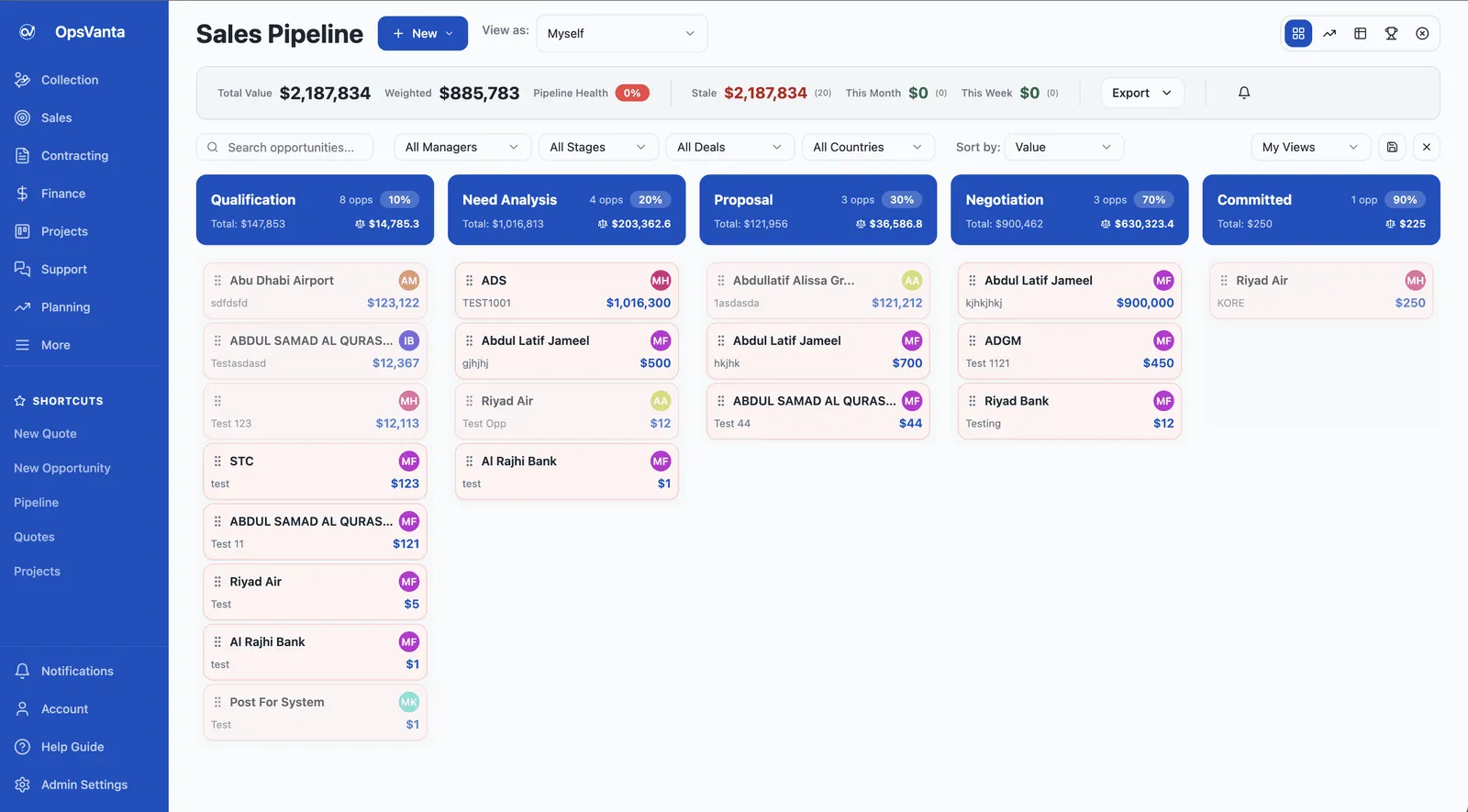The height and width of the screenshot is (812, 1468).
Task: Click the Stale $2,187,834 amount
Action: tap(765, 93)
